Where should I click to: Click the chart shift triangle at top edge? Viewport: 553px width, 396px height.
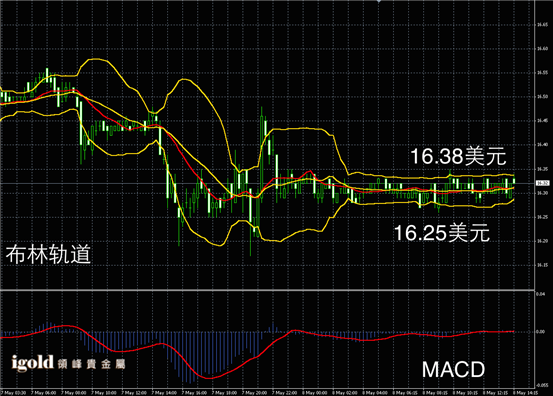tap(379, 1)
